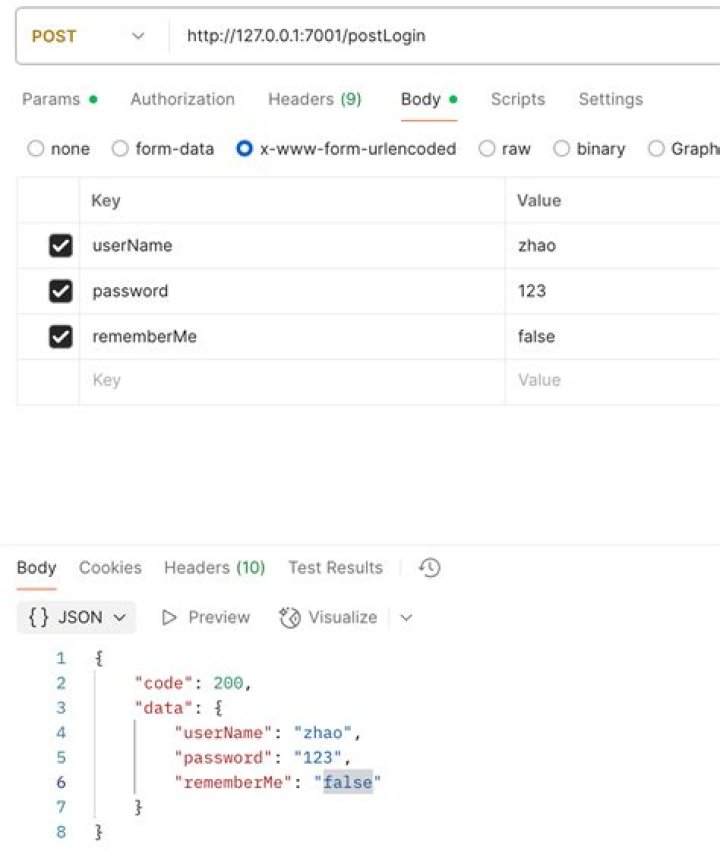
Task: Select the GraphQL body type
Action: coord(656,148)
